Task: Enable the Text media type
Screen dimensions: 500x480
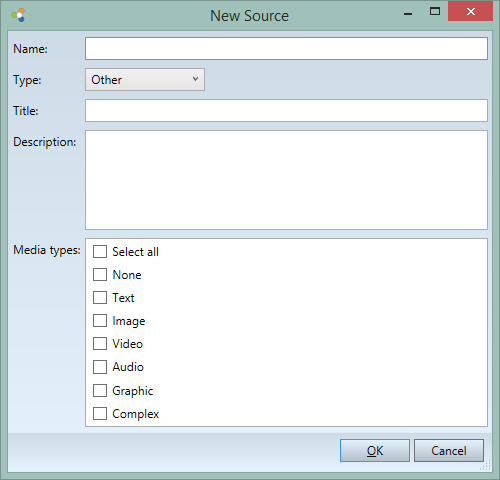Action: tap(100, 298)
